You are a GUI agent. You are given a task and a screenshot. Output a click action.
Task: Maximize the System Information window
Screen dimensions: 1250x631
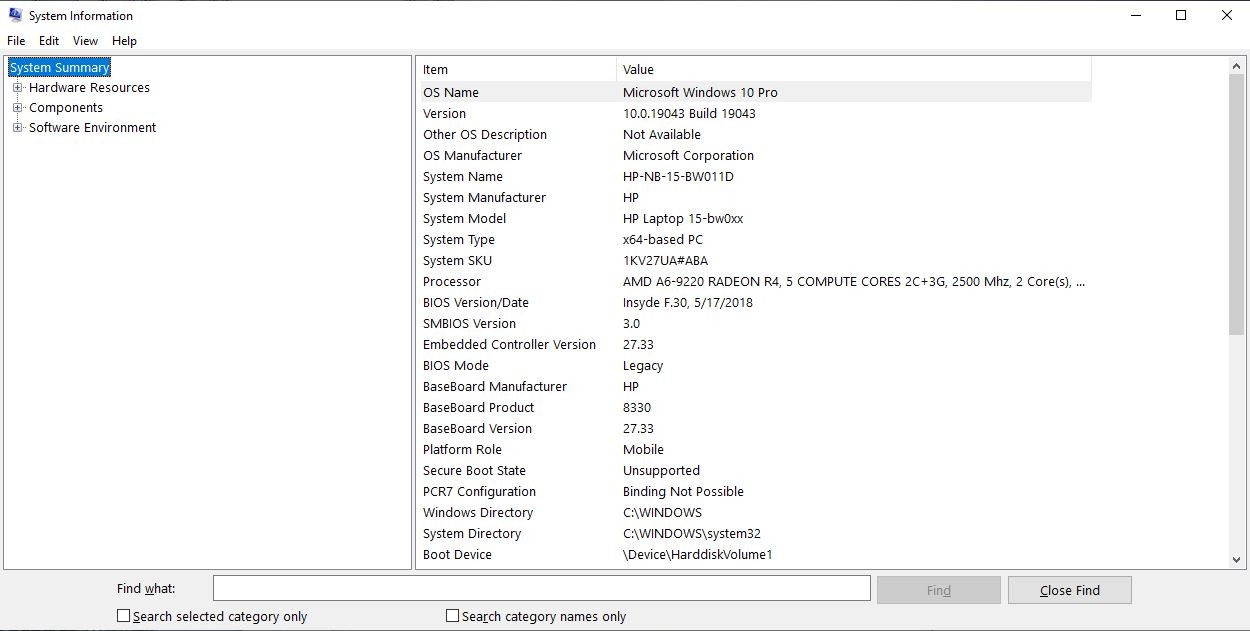pyautogui.click(x=1181, y=16)
